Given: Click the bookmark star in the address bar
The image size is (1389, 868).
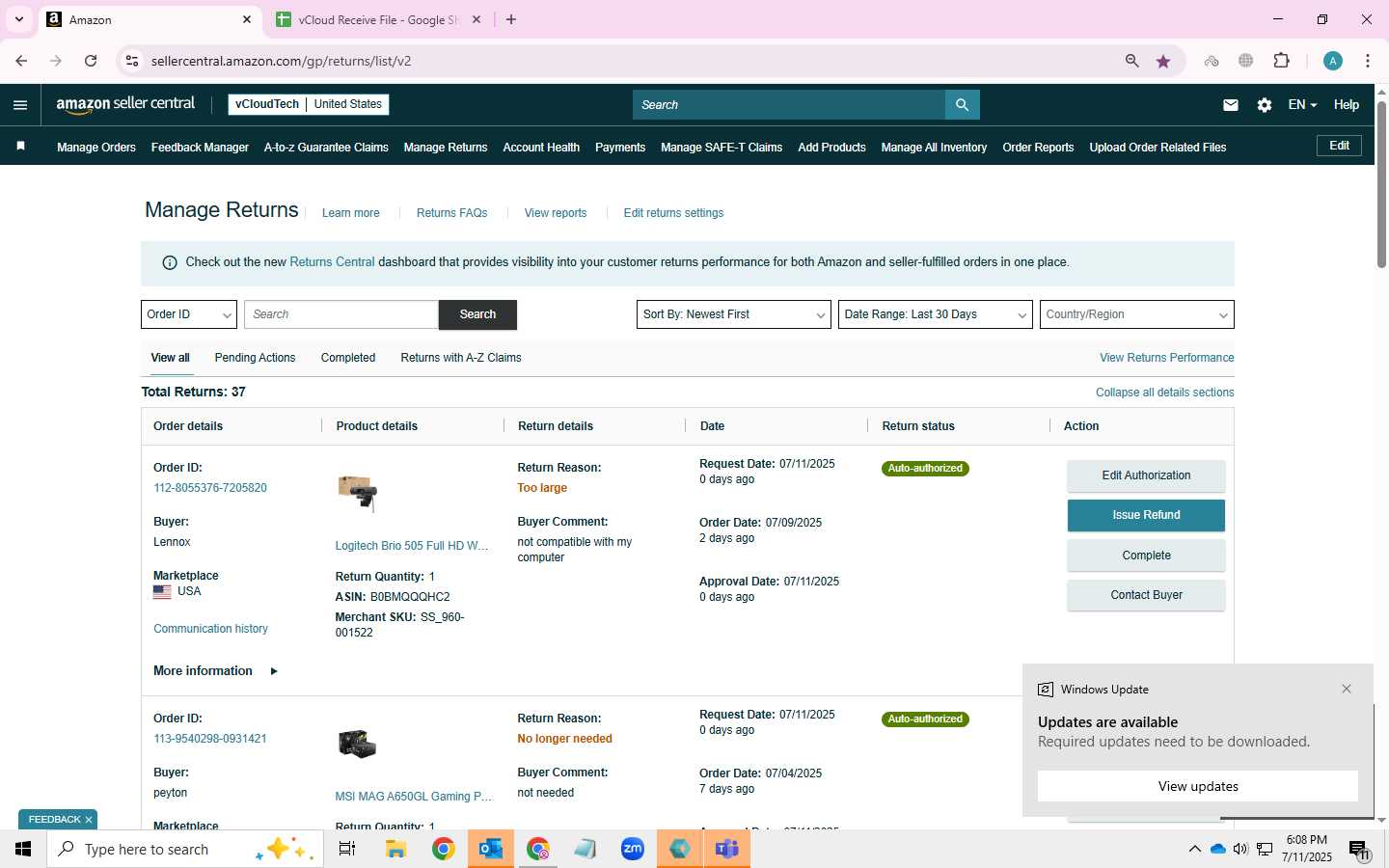Looking at the screenshot, I should 1163,61.
